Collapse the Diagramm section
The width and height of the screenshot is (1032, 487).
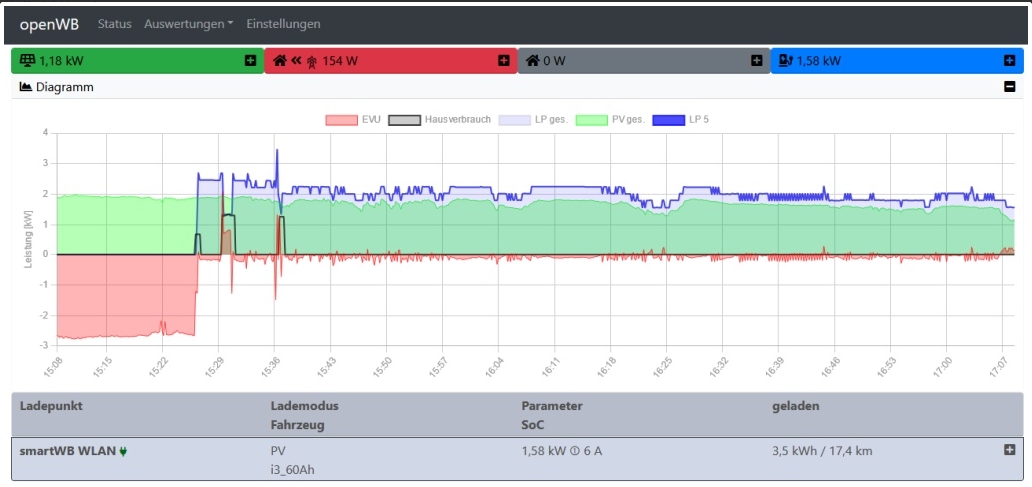pos(1009,87)
